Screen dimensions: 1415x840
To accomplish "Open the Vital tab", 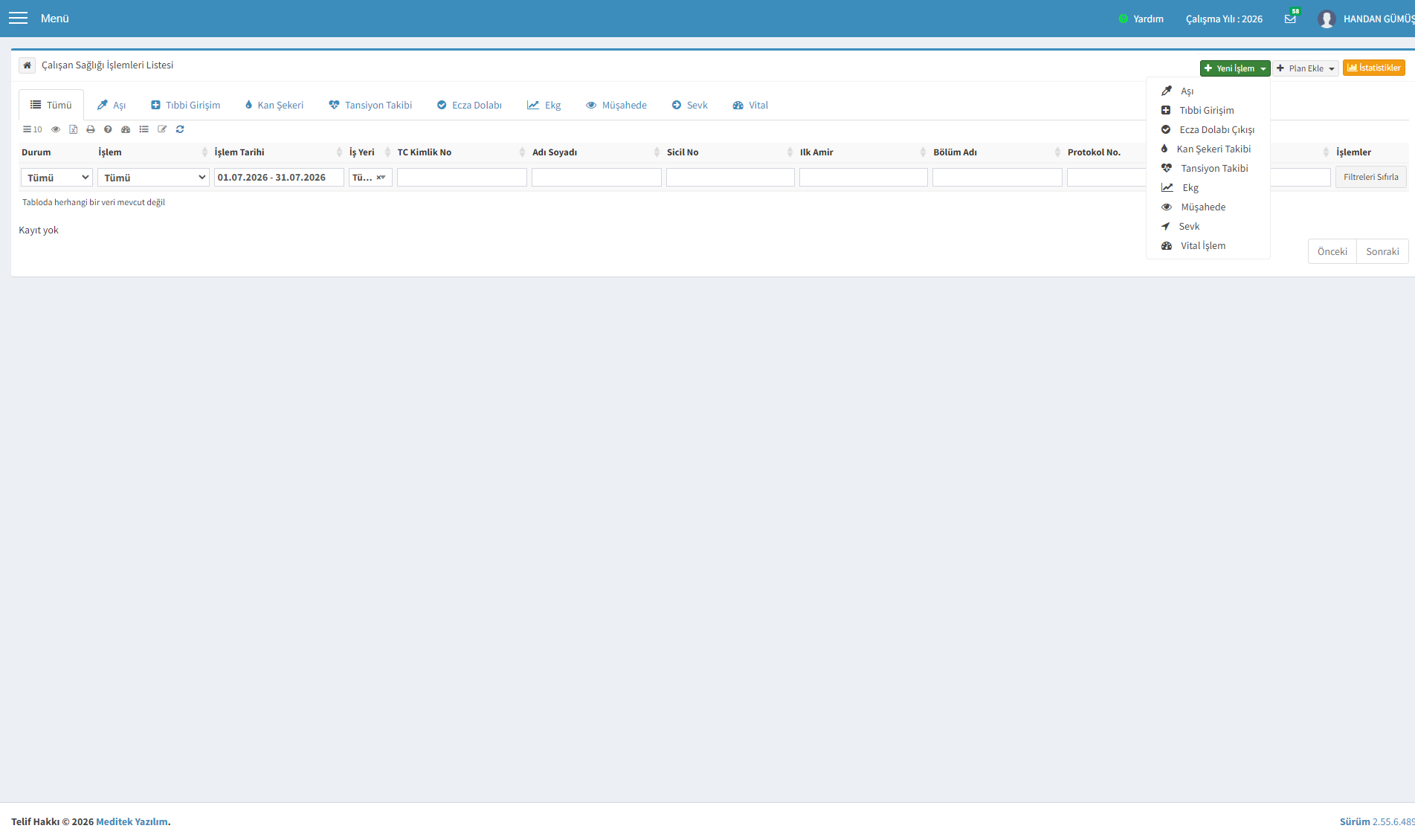I will click(750, 105).
